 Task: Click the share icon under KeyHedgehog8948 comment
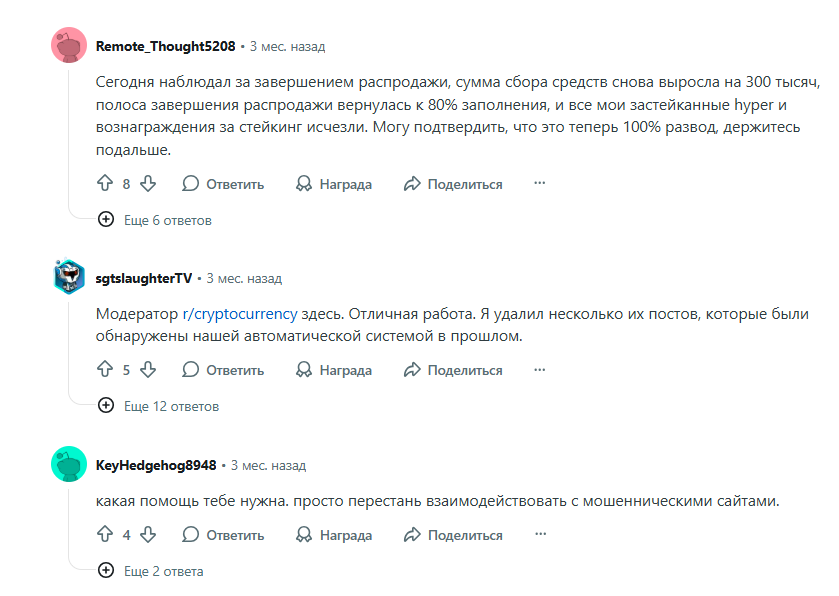(x=410, y=535)
